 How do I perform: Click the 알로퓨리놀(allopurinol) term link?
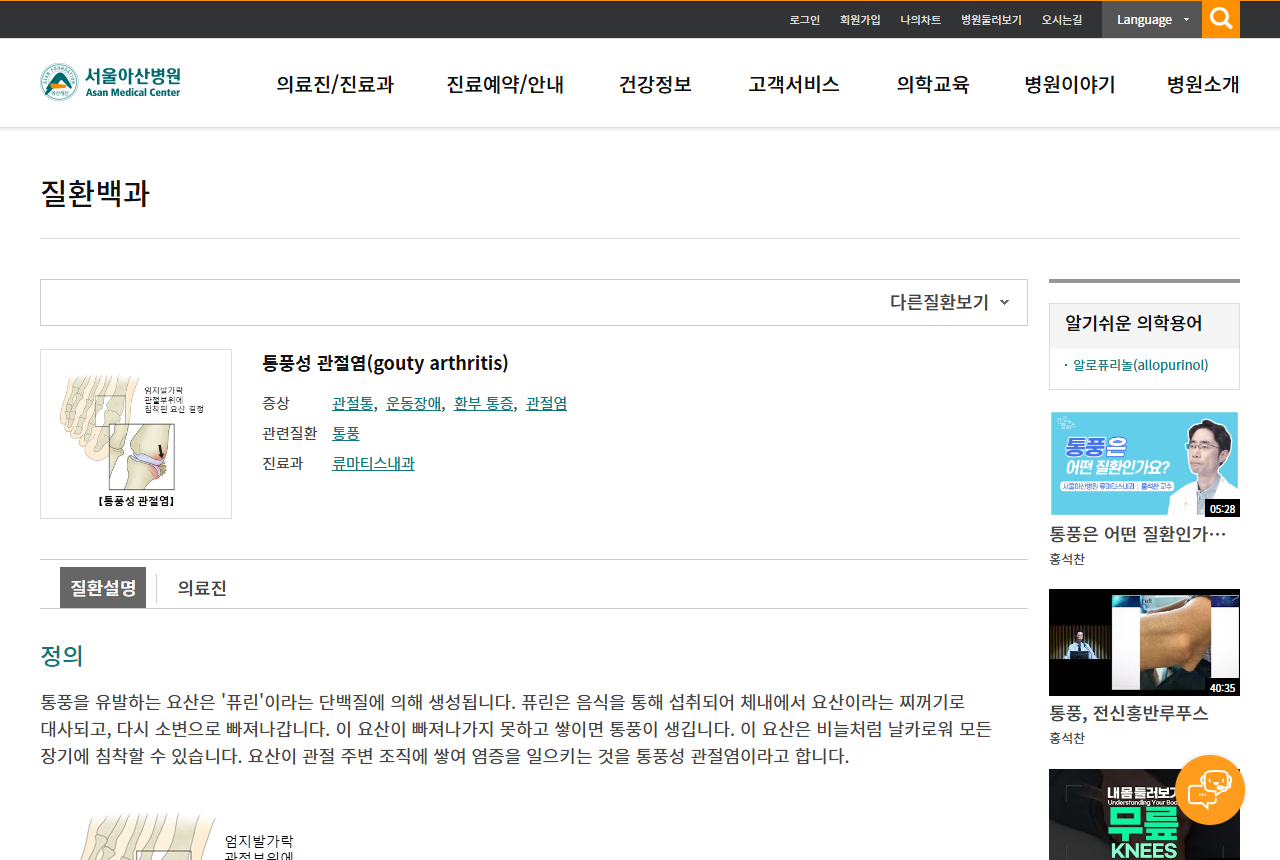coord(1141,365)
